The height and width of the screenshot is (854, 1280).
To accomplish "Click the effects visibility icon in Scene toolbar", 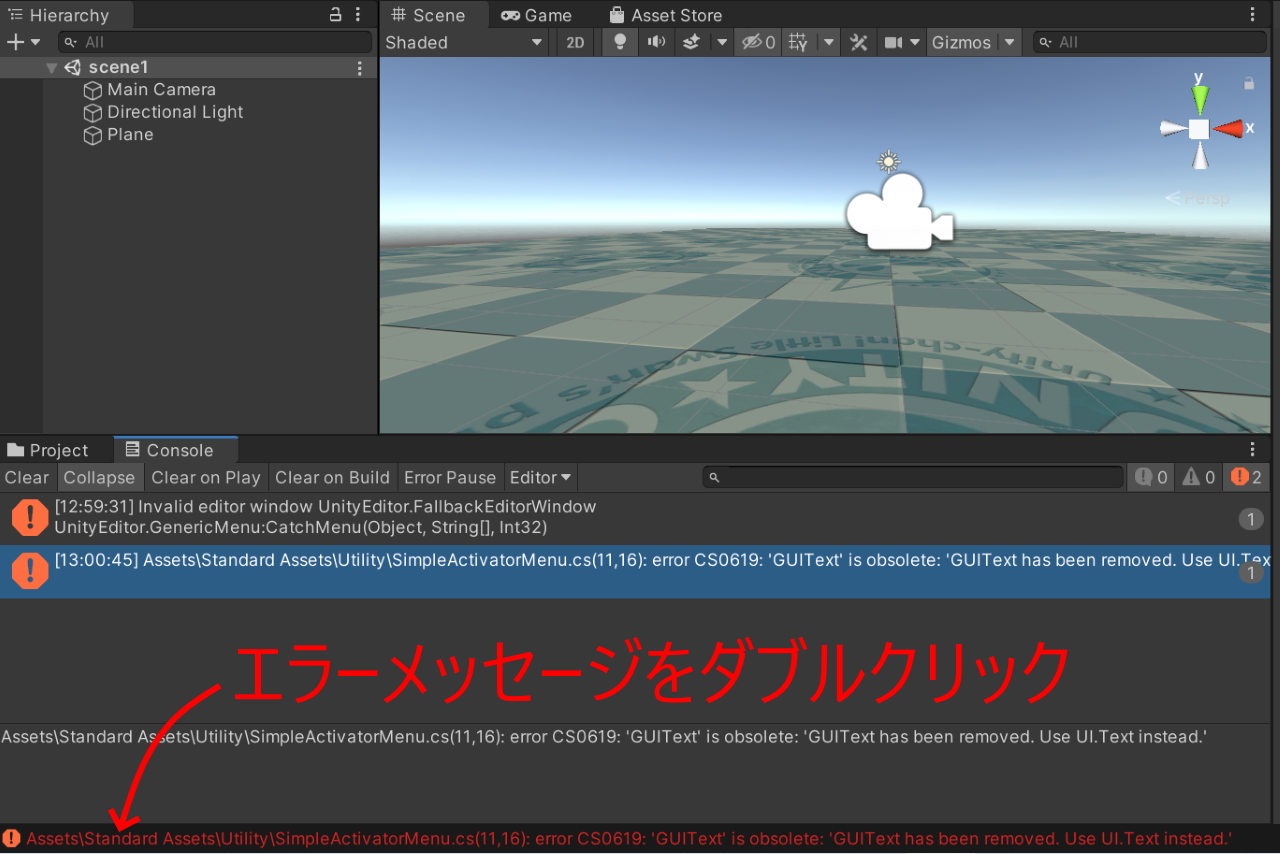I will [690, 42].
